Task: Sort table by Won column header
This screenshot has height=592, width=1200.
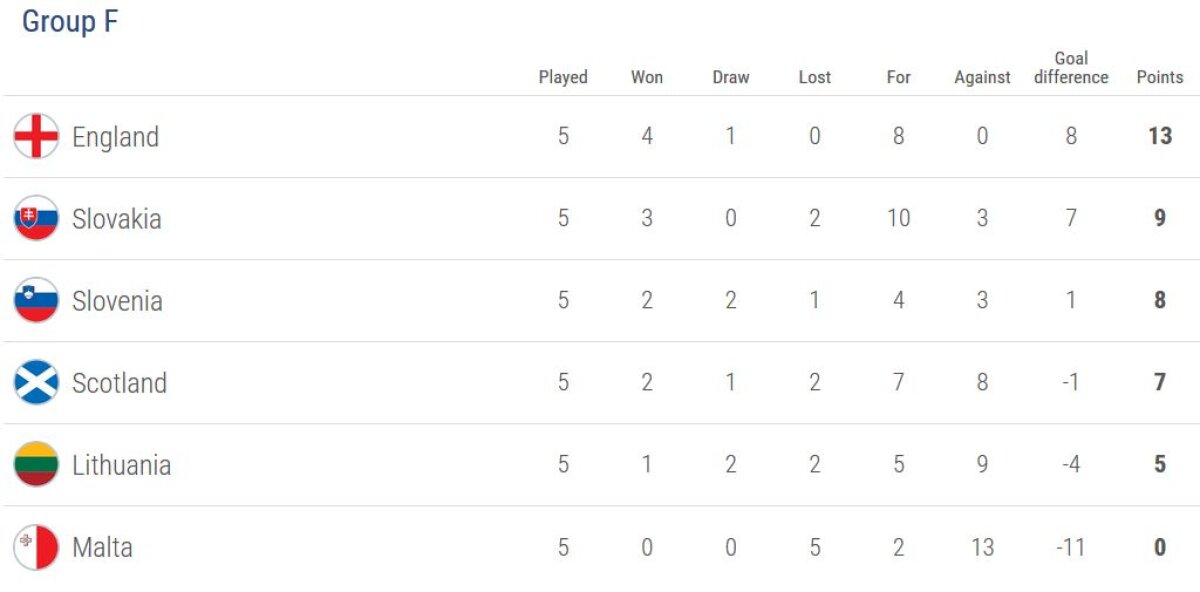Action: tap(647, 77)
